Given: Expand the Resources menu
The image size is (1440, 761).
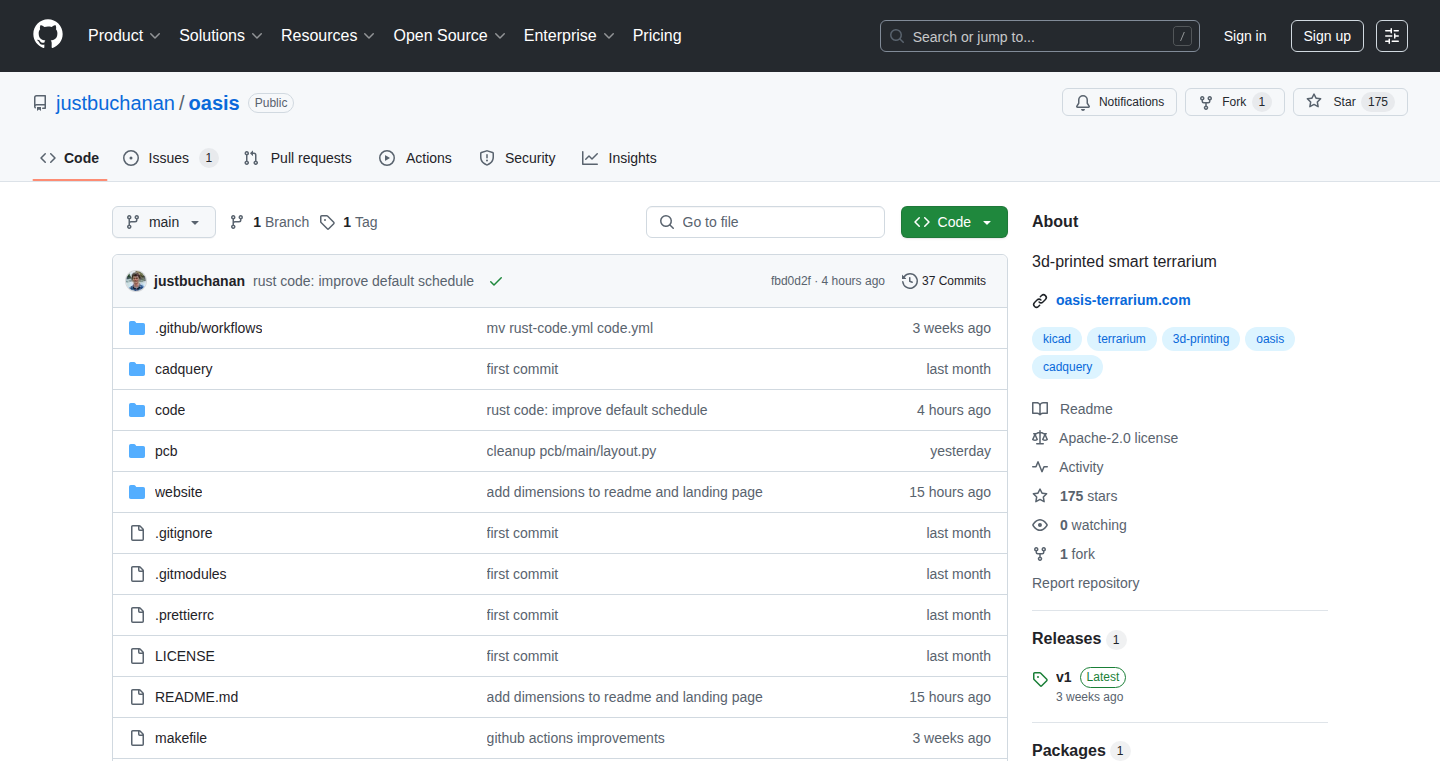Looking at the screenshot, I should [328, 35].
